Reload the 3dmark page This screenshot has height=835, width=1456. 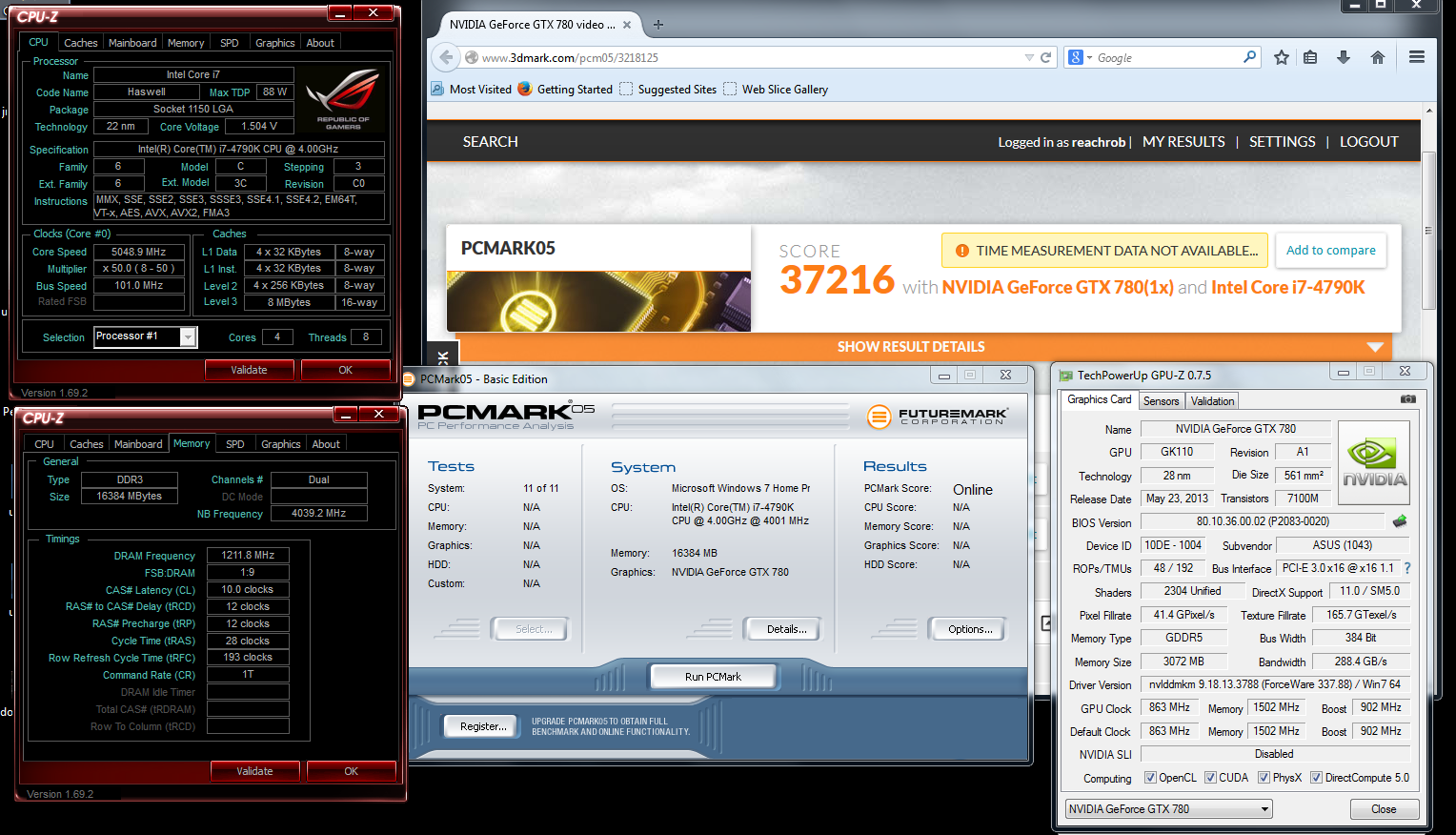1045,57
